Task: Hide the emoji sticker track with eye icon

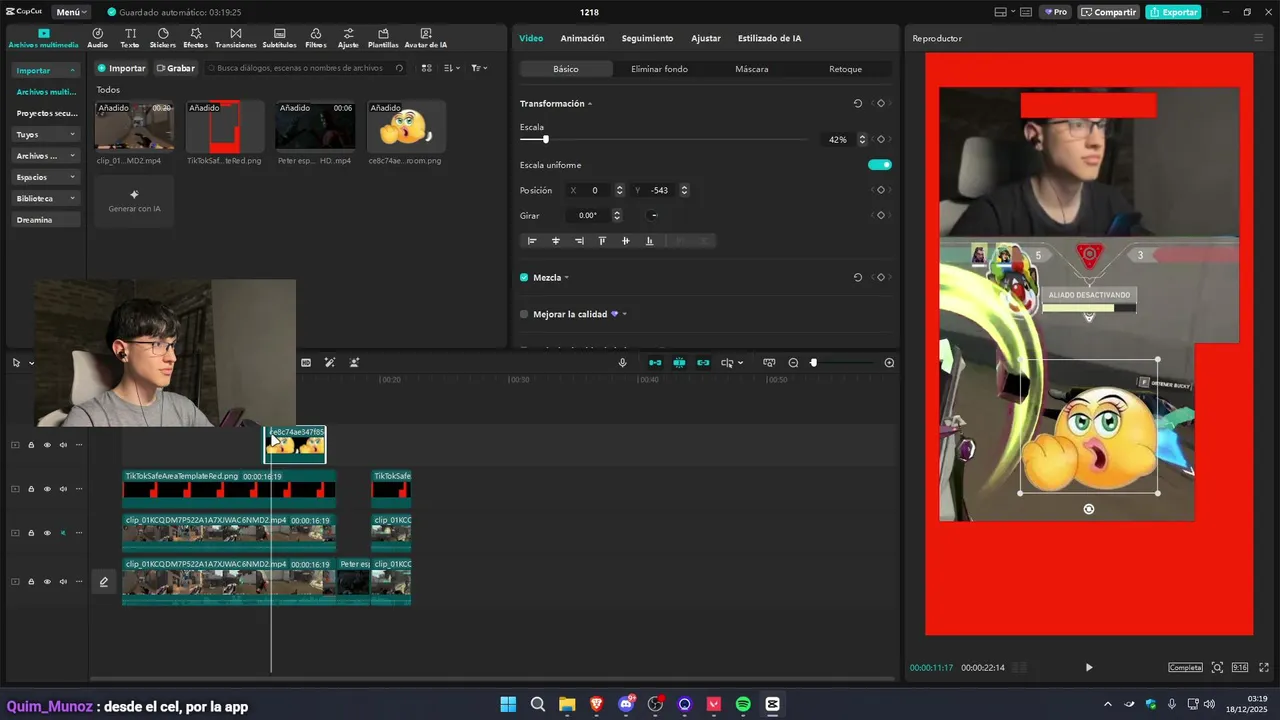Action: [x=47, y=445]
